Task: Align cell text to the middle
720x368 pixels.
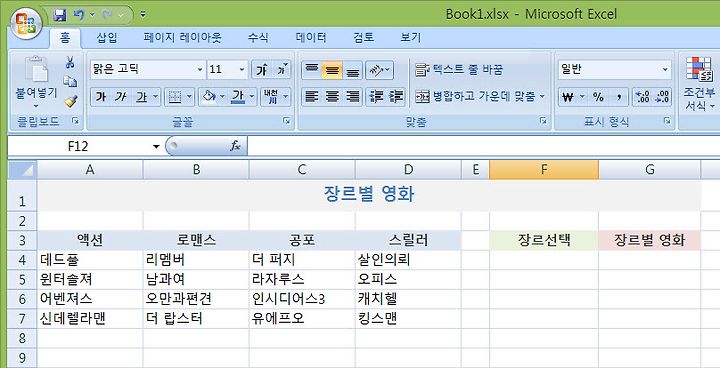Action: (x=332, y=70)
